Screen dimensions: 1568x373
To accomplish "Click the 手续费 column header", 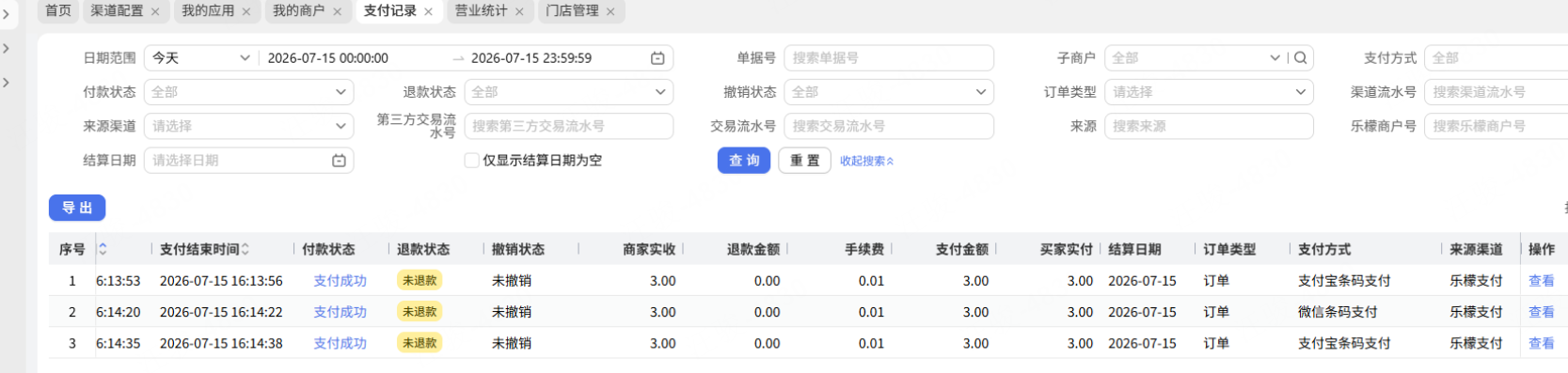I will [864, 249].
